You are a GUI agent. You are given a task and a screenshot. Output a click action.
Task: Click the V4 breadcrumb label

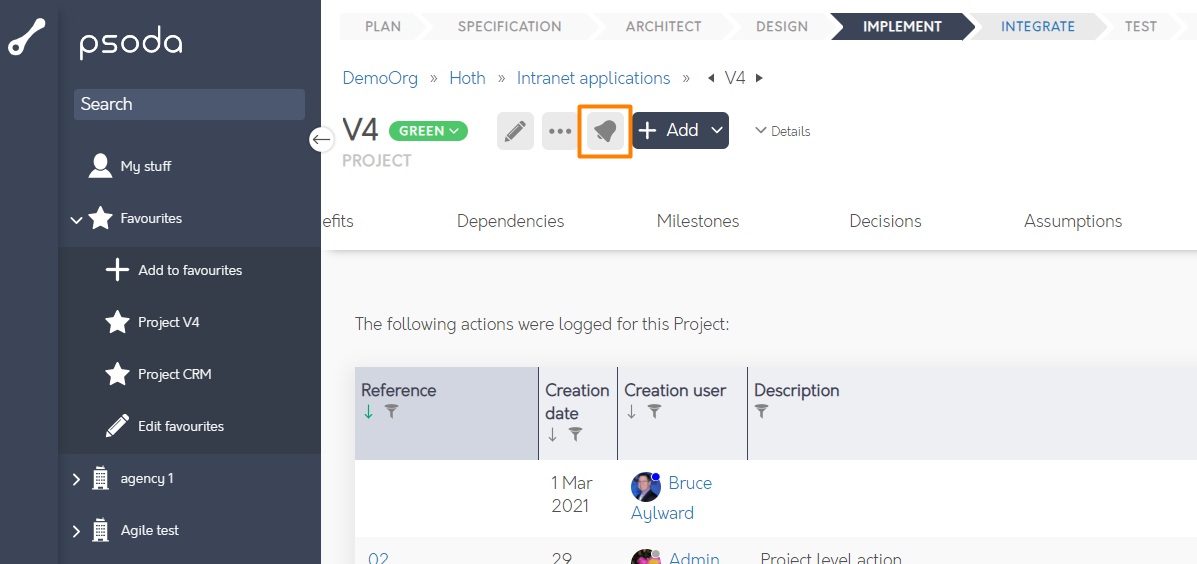click(x=735, y=78)
